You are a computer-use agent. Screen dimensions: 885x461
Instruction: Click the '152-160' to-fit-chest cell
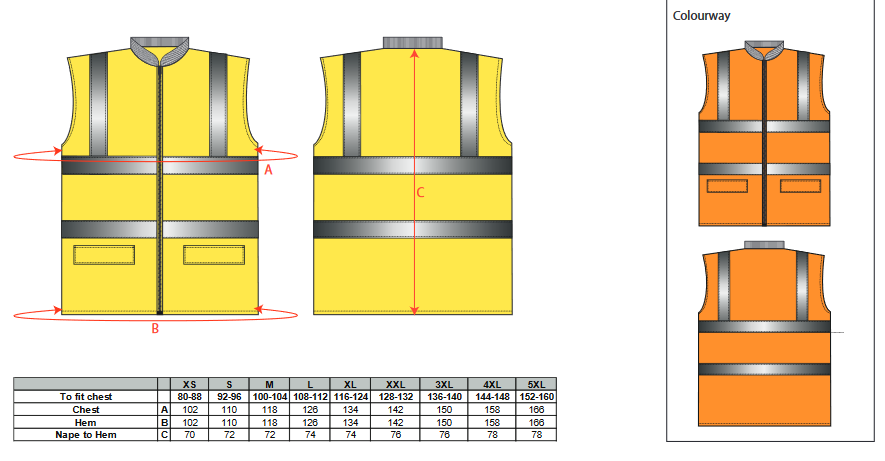coord(536,397)
